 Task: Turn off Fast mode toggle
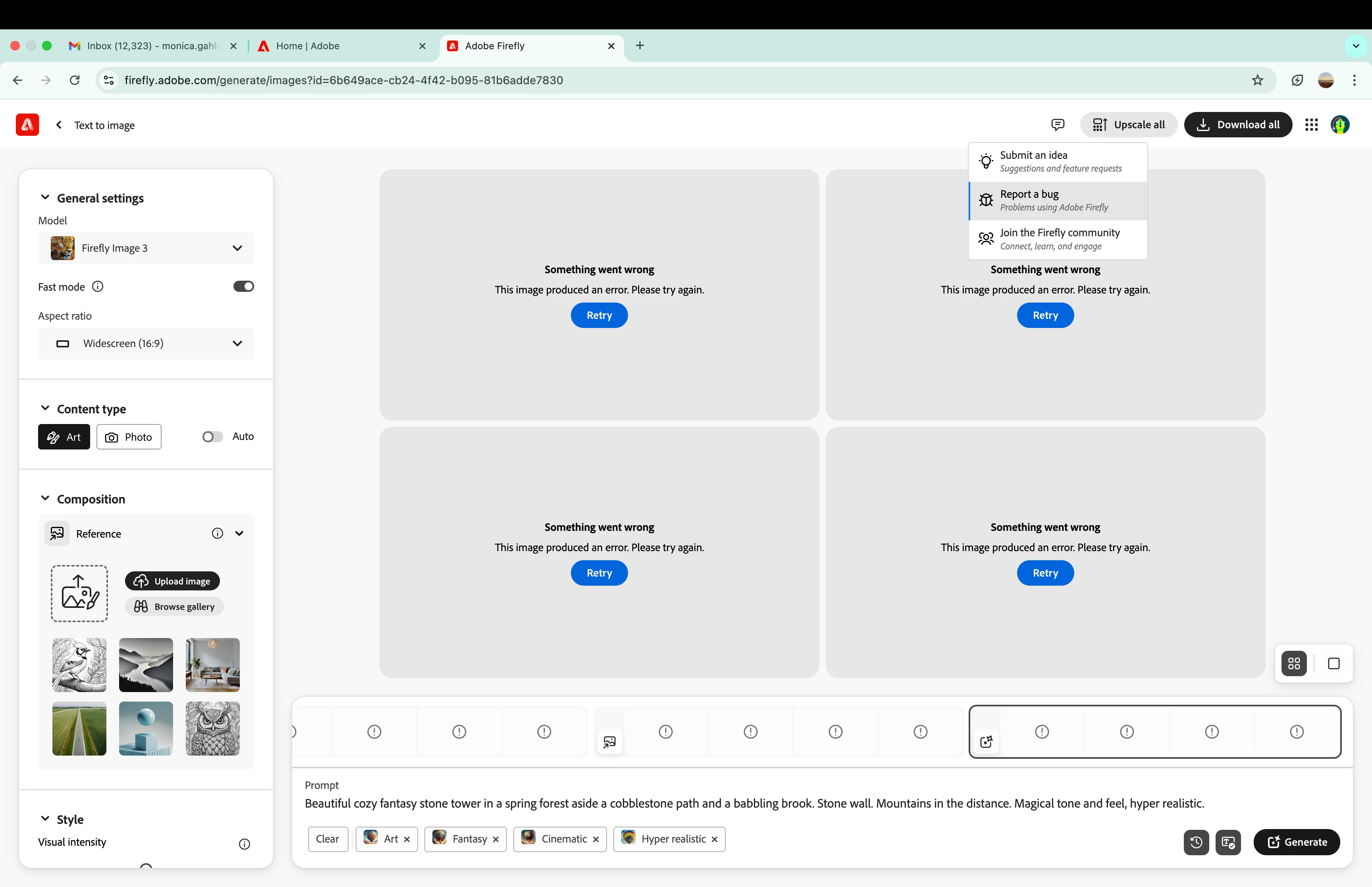(243, 287)
